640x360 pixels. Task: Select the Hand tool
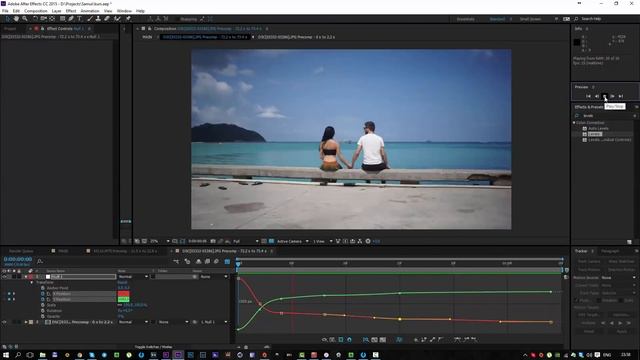16,19
